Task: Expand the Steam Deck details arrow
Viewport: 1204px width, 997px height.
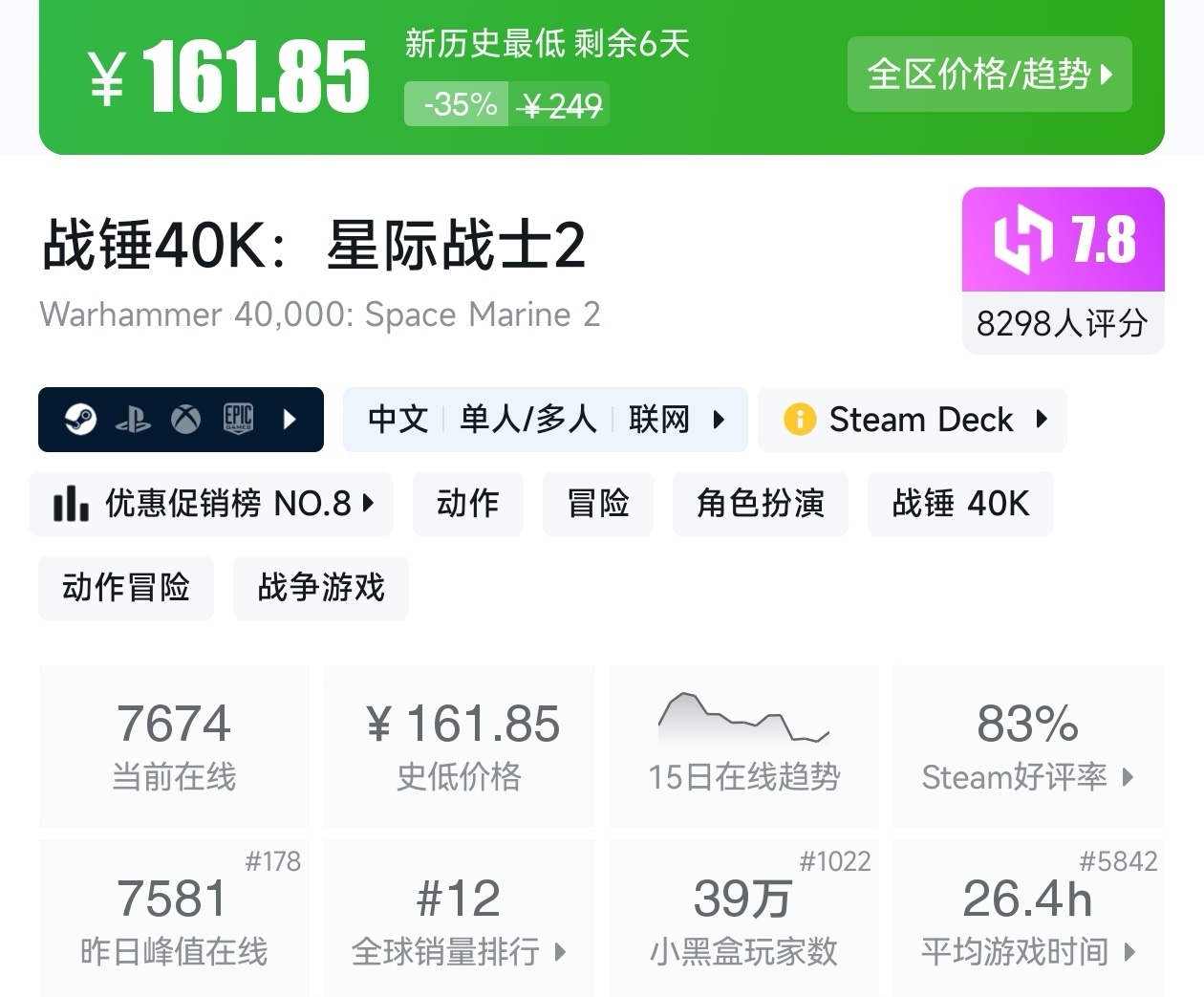Action: point(1041,419)
